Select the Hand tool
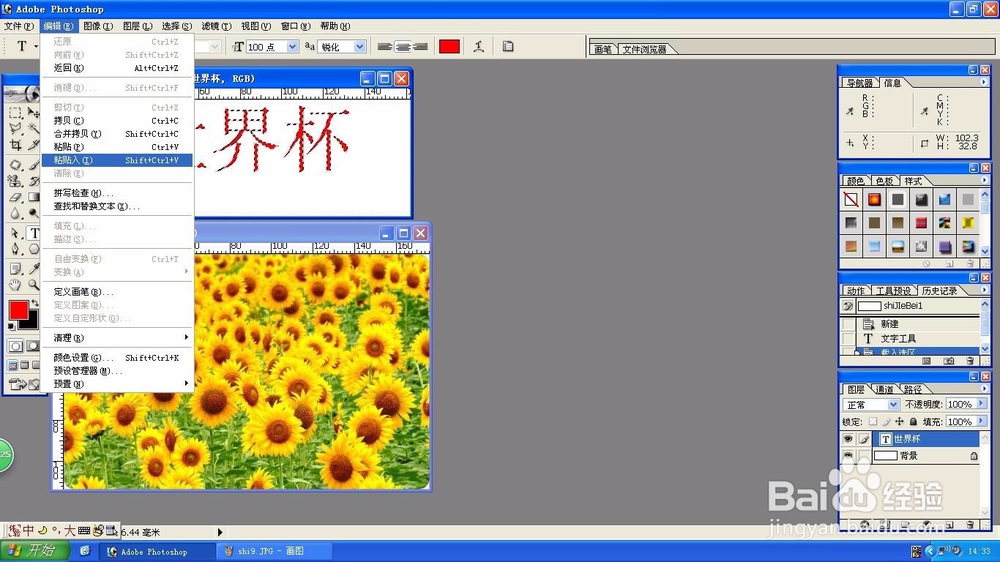The height and width of the screenshot is (562, 1000). 15,284
